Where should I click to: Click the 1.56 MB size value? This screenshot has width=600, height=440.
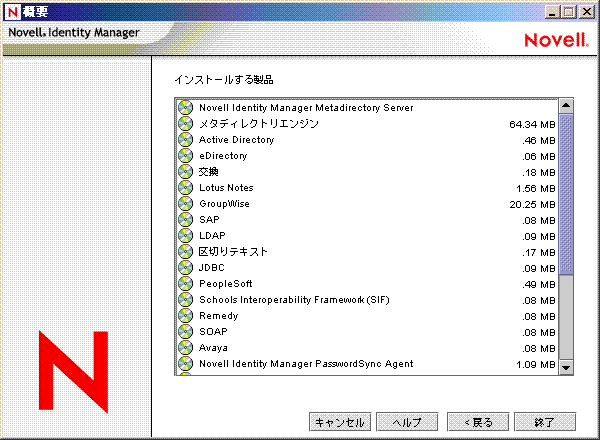pos(536,189)
